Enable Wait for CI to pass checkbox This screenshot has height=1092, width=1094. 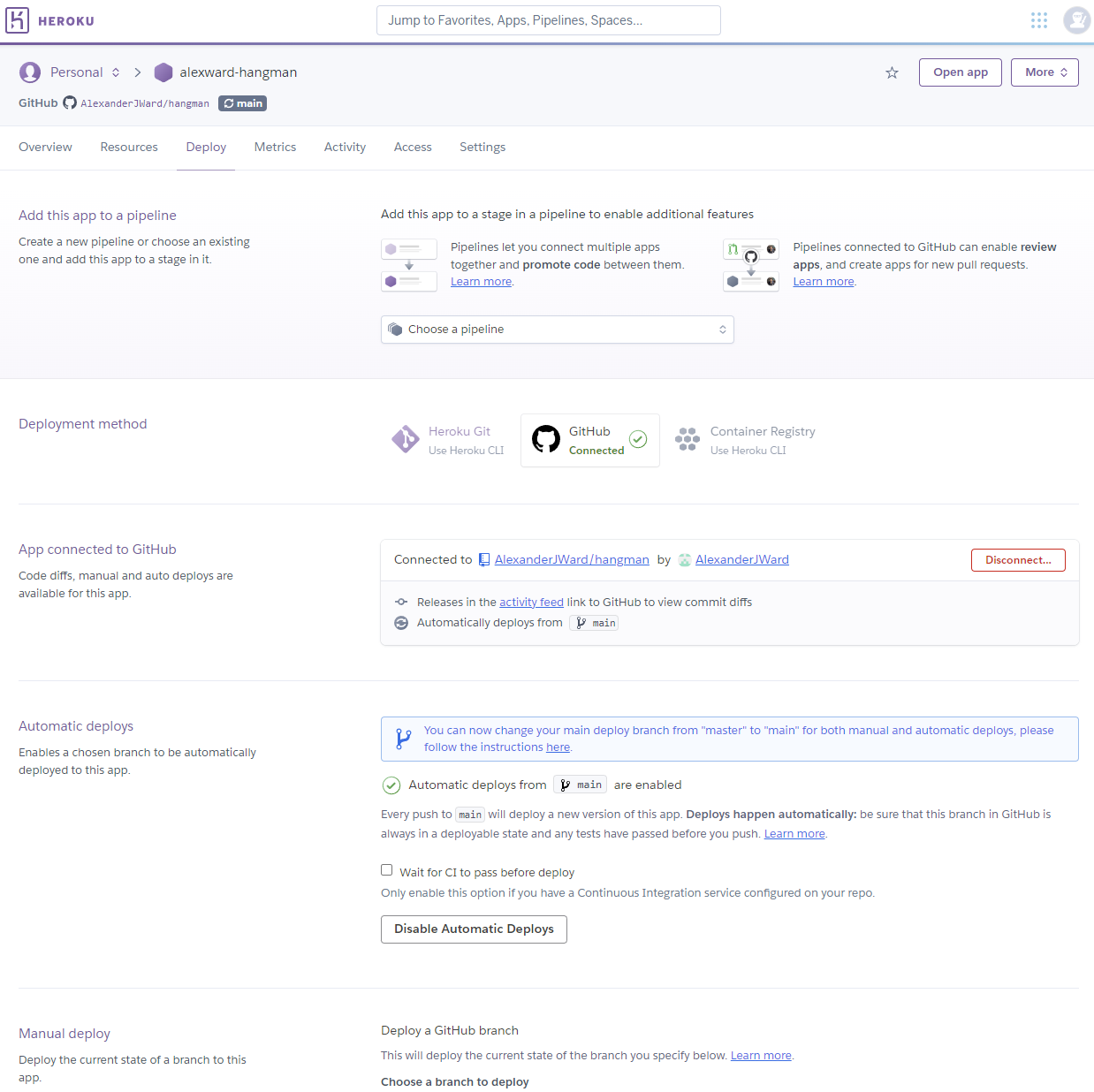(387, 870)
